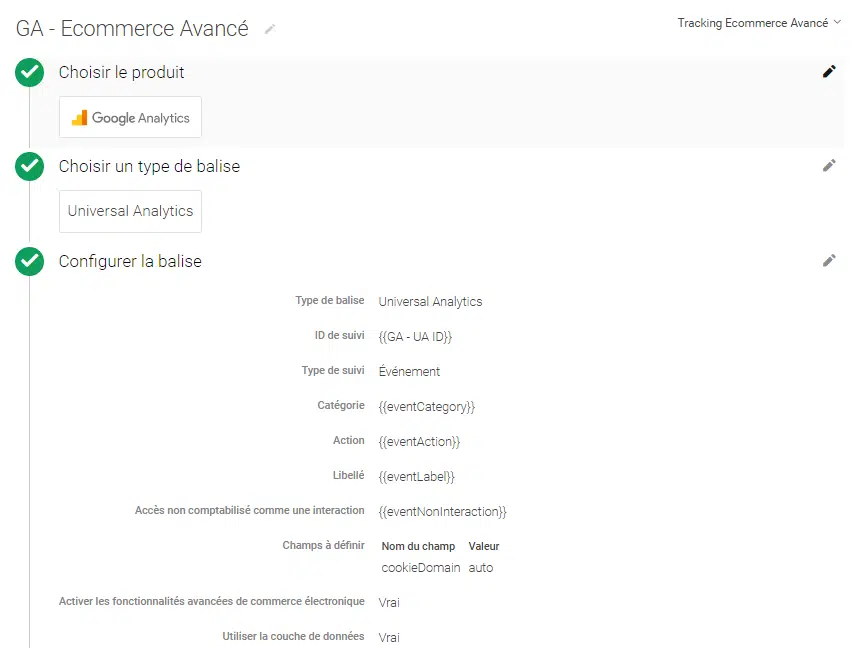The height and width of the screenshot is (648, 862).
Task: Collapse the Configurer la balise section header
Action: pos(130,261)
